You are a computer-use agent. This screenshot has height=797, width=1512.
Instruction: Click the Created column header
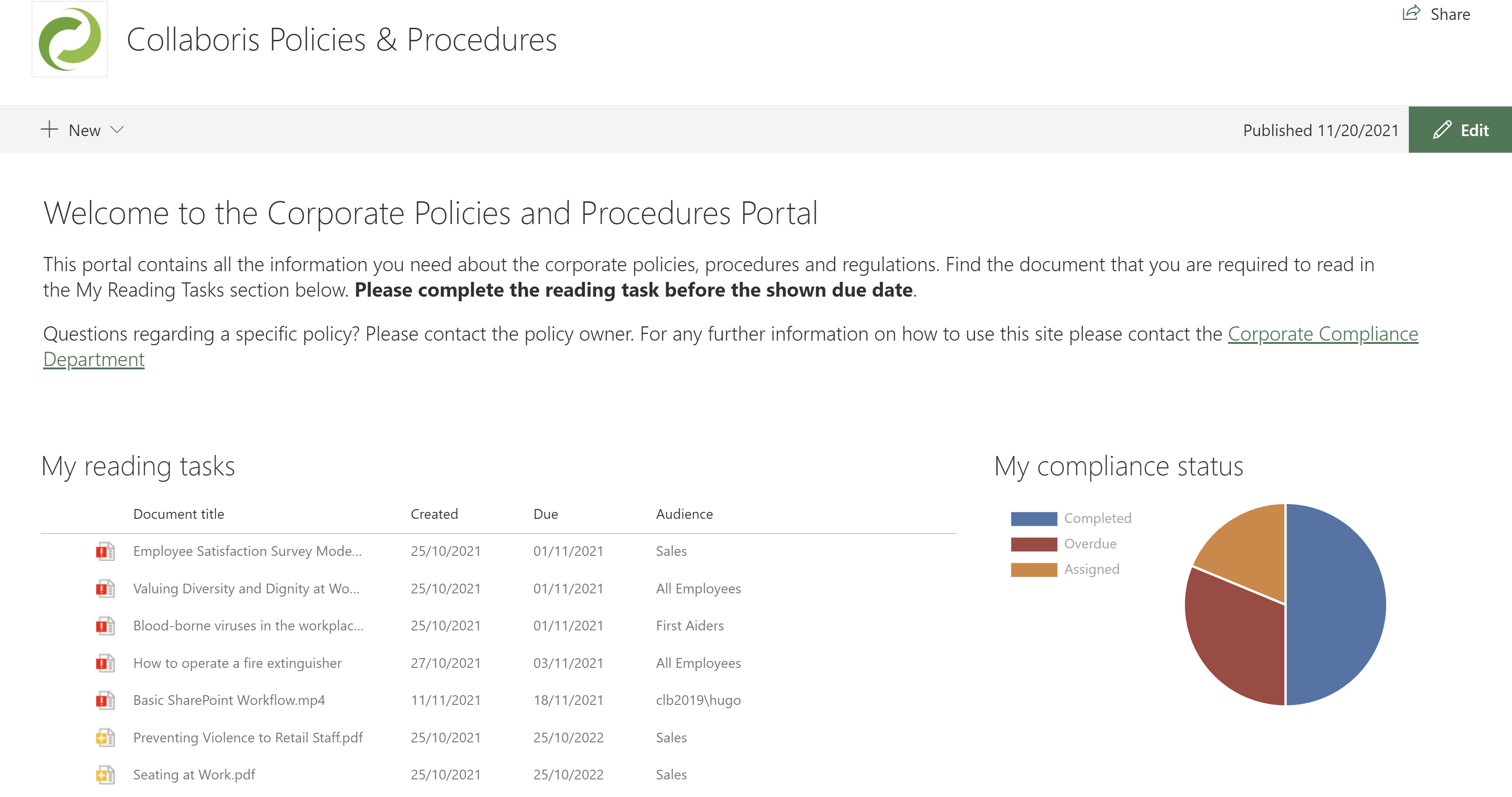click(434, 514)
